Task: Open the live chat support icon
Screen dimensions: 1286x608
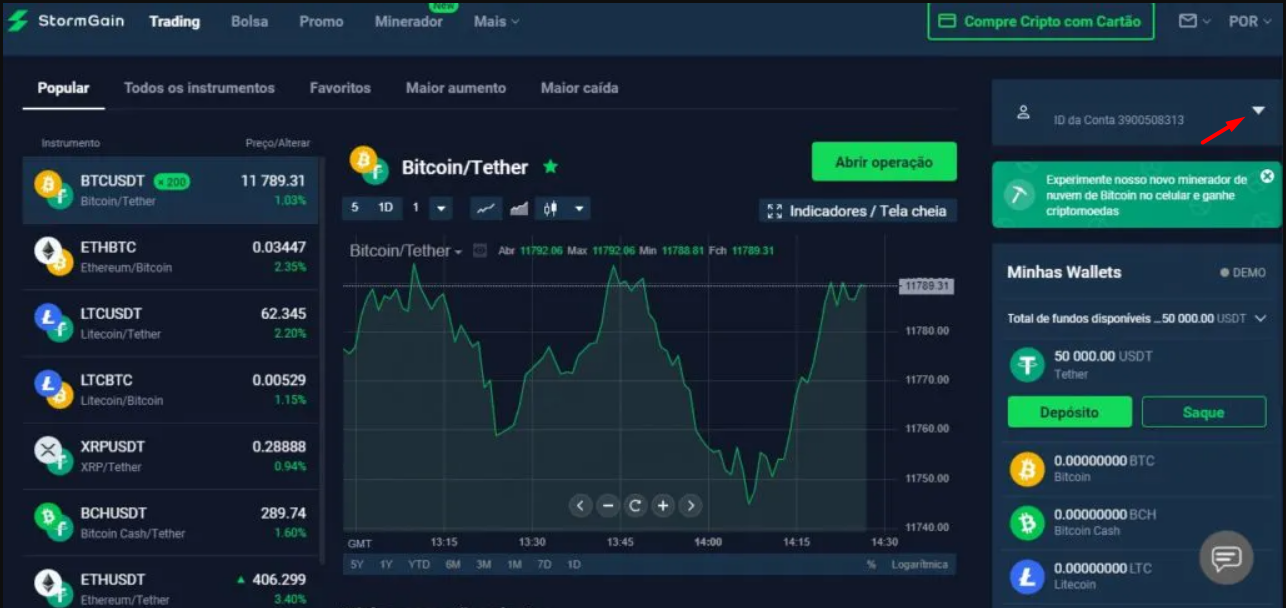Action: (1226, 557)
